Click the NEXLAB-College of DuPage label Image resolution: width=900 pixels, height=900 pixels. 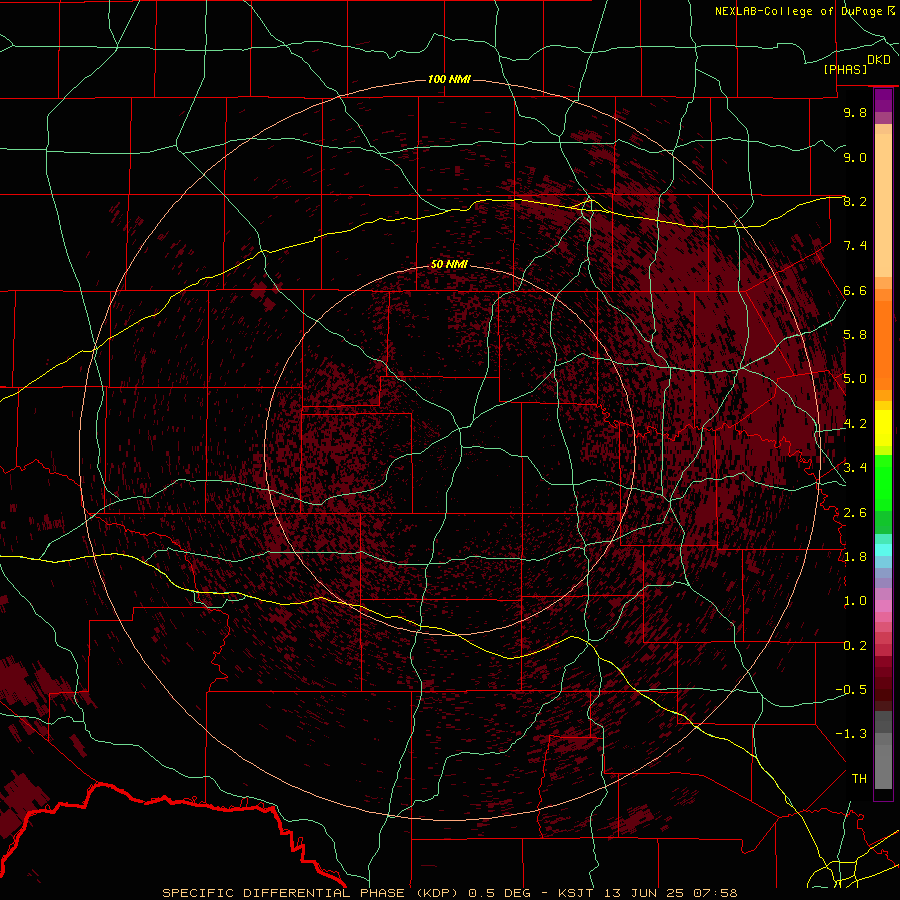coord(799,11)
